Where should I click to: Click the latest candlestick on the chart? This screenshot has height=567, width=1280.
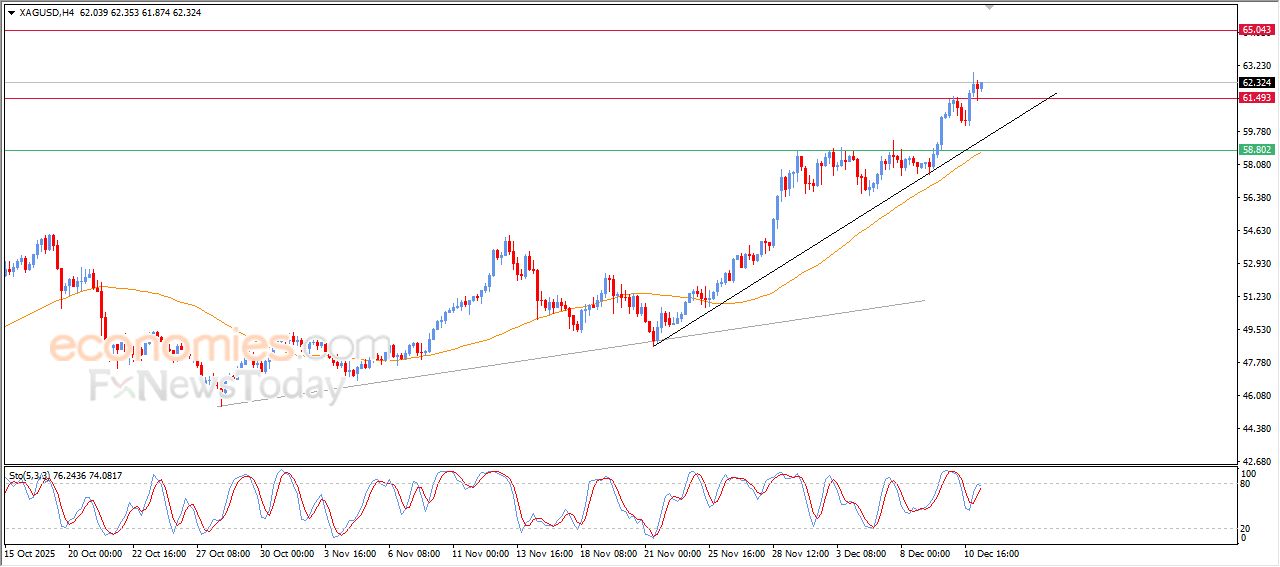pos(981,86)
